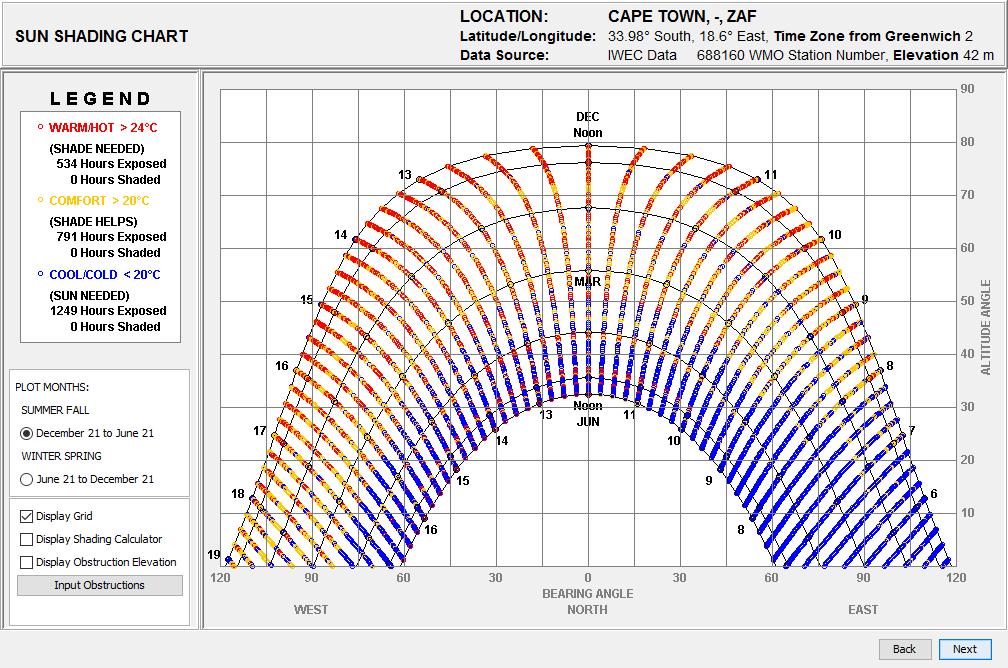Click the '534 Hours Exposed' text
1008x668 pixels.
pos(111,164)
